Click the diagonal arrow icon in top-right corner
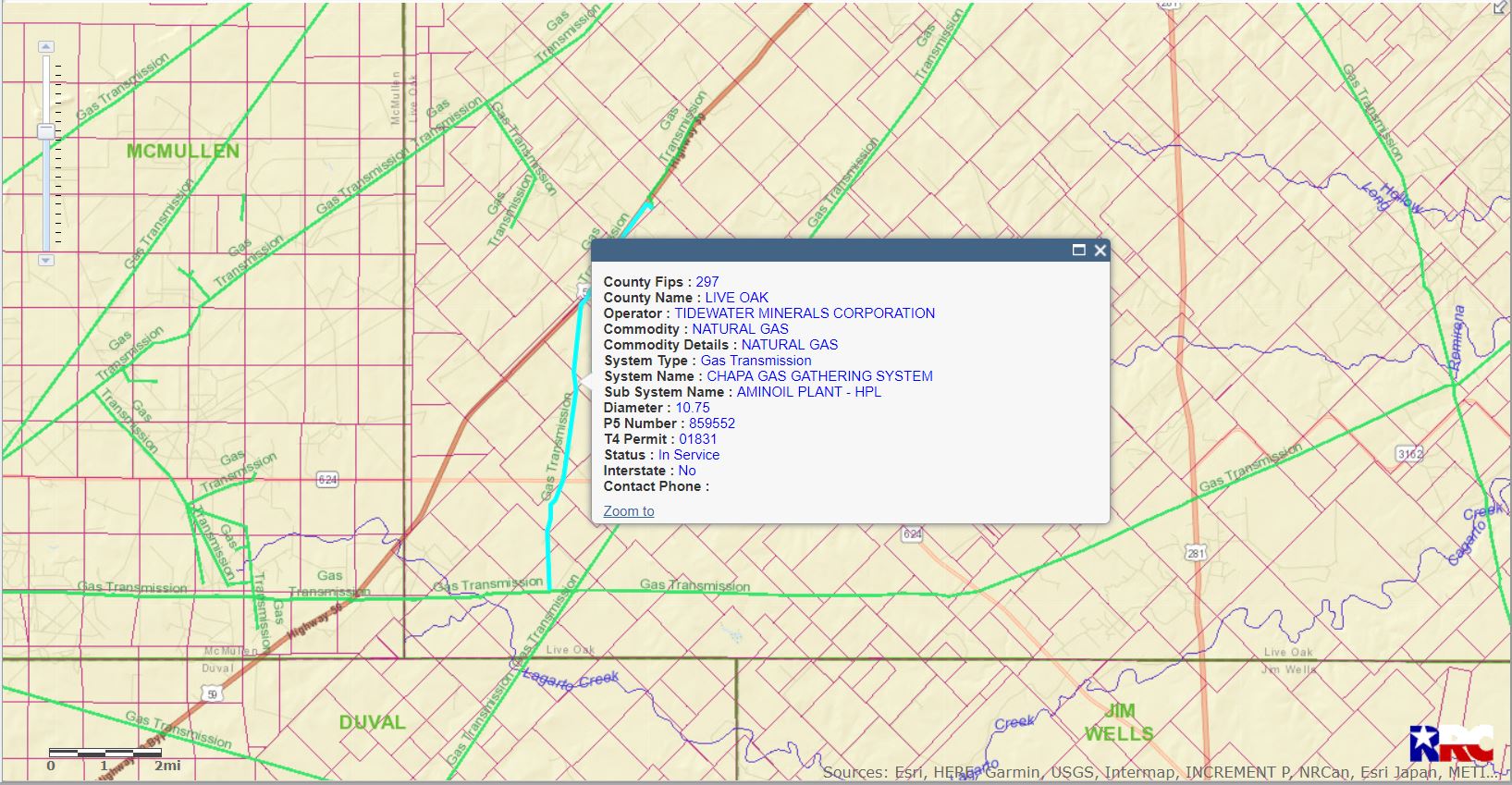The width and height of the screenshot is (1512, 785). [x=1500, y=7]
